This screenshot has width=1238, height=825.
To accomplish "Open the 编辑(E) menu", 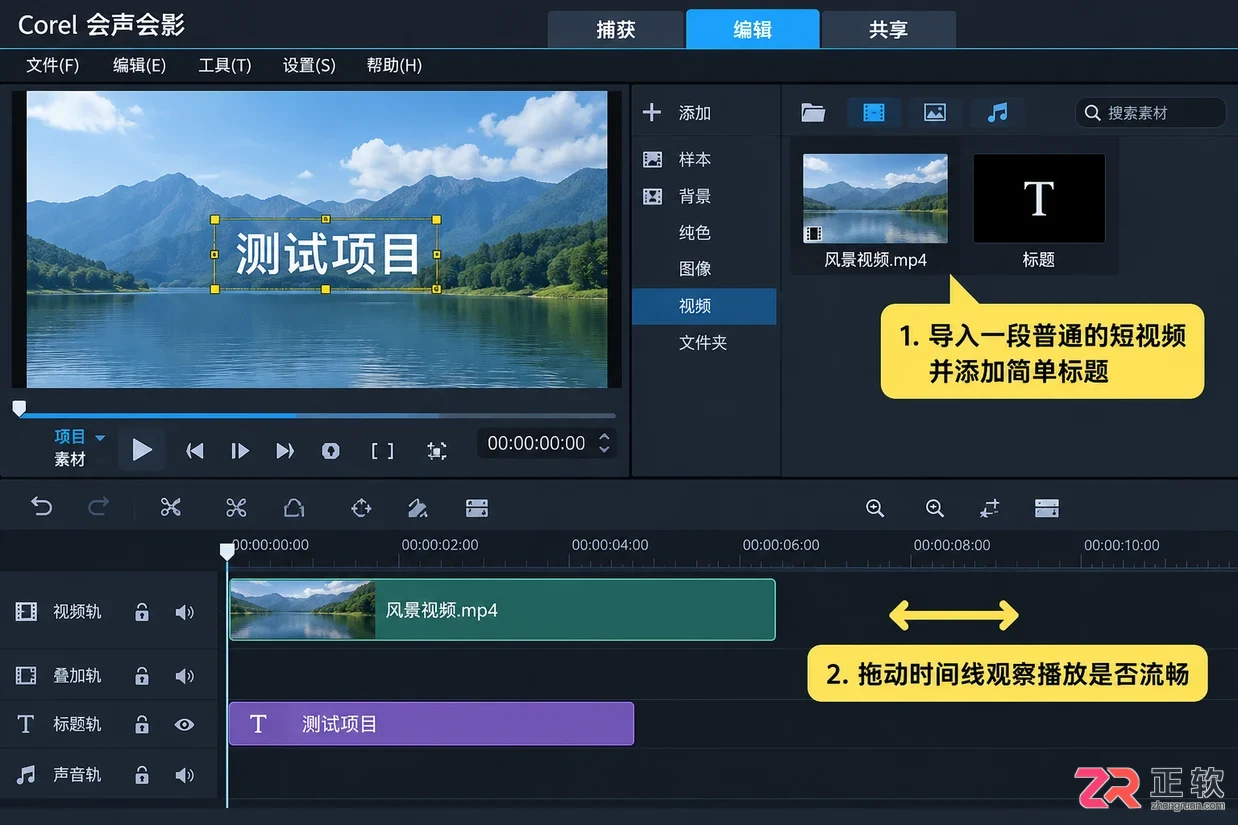I will click(139, 65).
